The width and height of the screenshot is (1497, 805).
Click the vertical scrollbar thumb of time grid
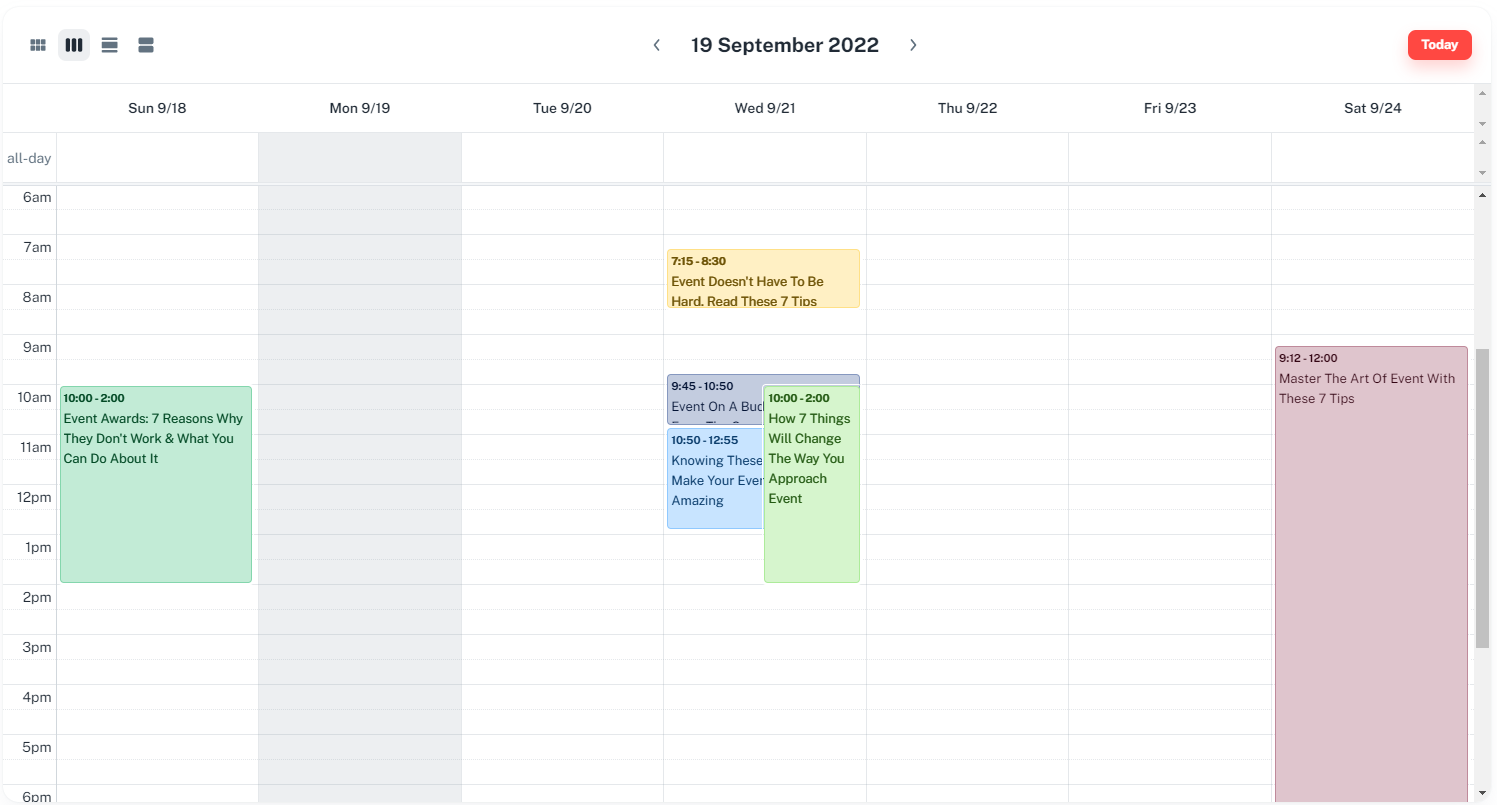click(1482, 497)
